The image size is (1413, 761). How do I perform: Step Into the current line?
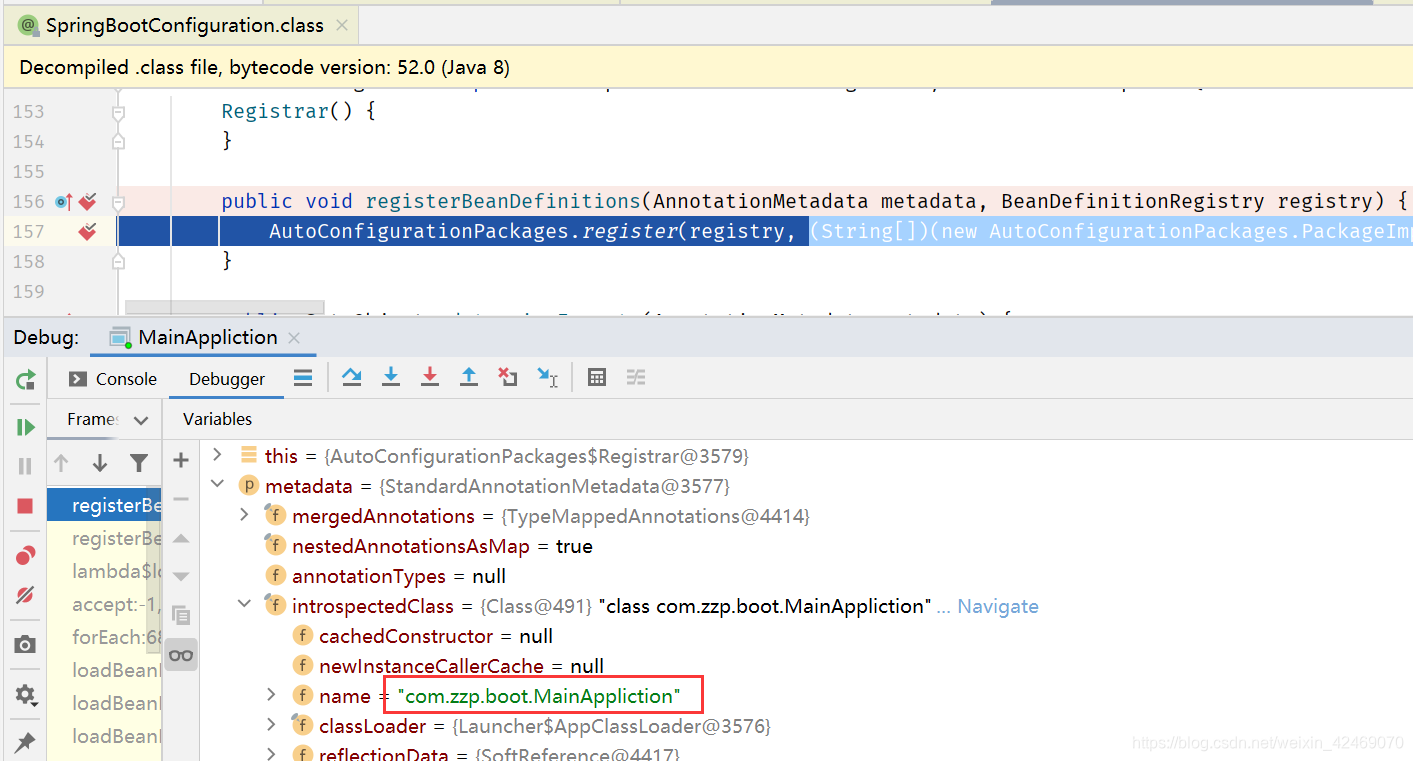[x=391, y=377]
